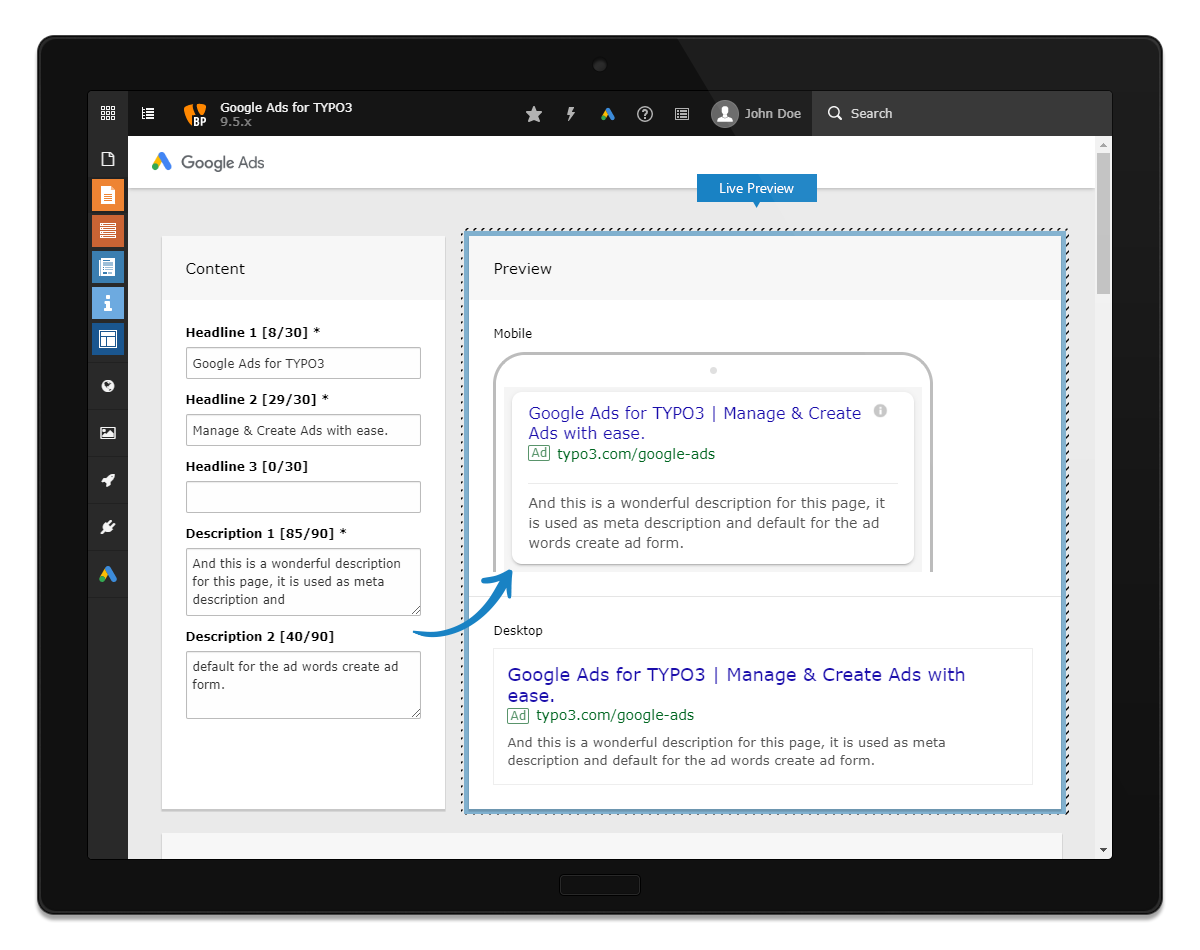Screen dimensions: 1200x950
Task: Click the Ad badge in mobile preview
Action: (539, 453)
